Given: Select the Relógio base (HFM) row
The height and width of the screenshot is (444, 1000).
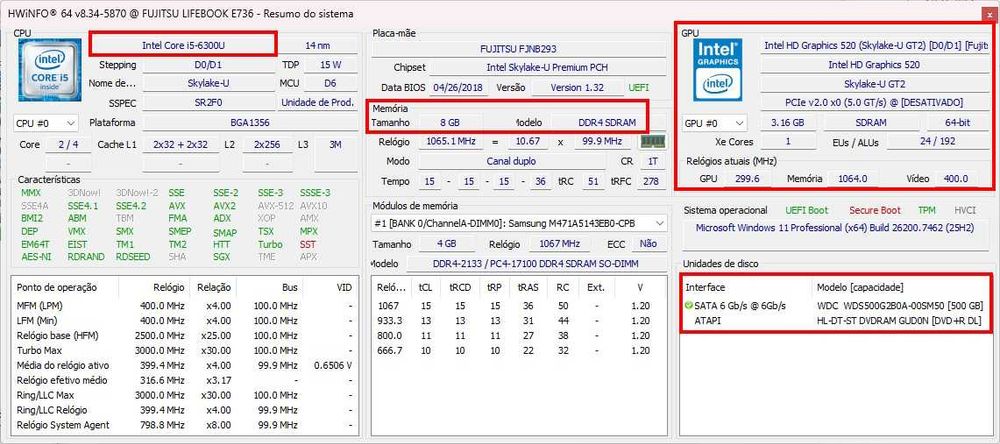Looking at the screenshot, I should point(184,336).
